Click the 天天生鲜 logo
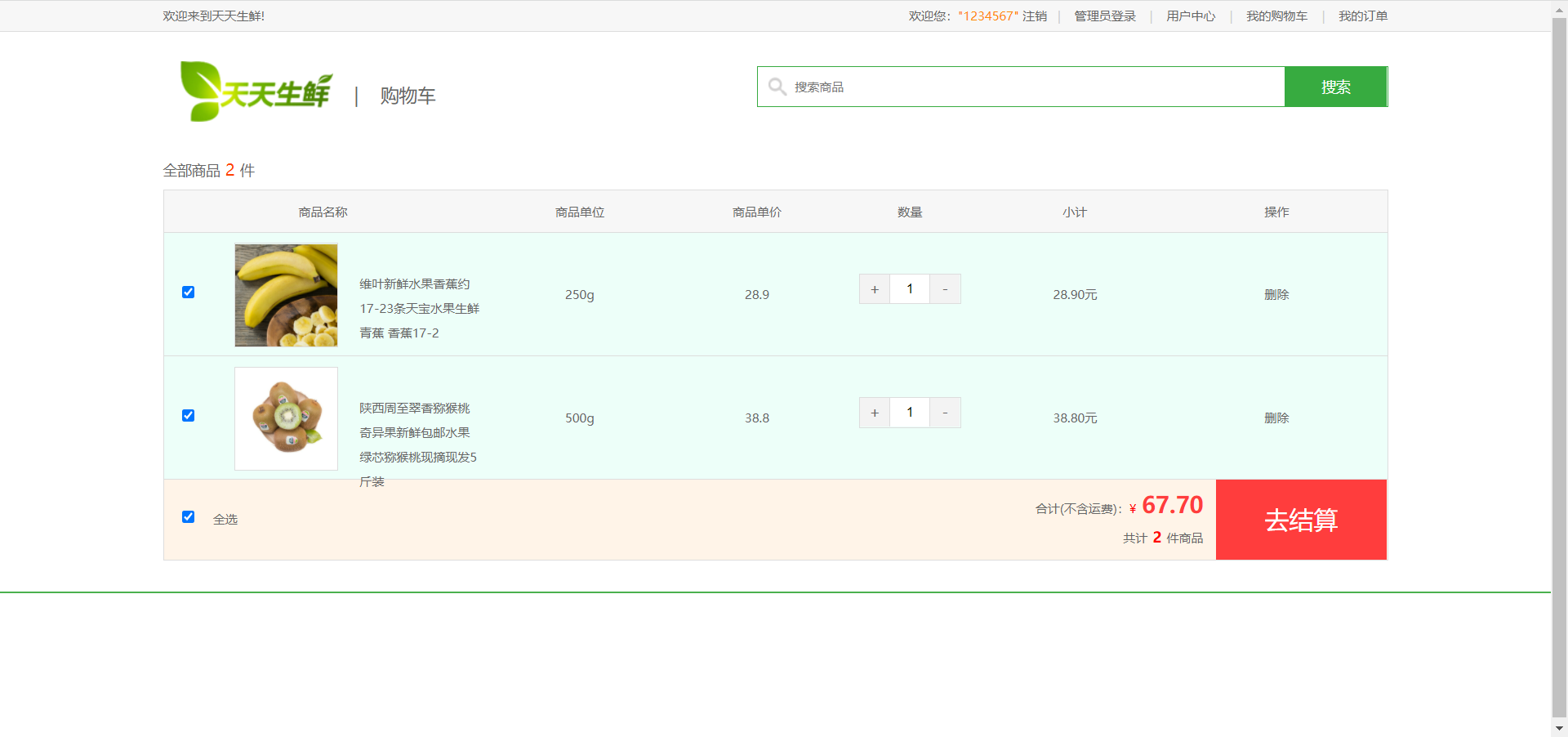This screenshot has height=737, width=1568. pos(256,92)
